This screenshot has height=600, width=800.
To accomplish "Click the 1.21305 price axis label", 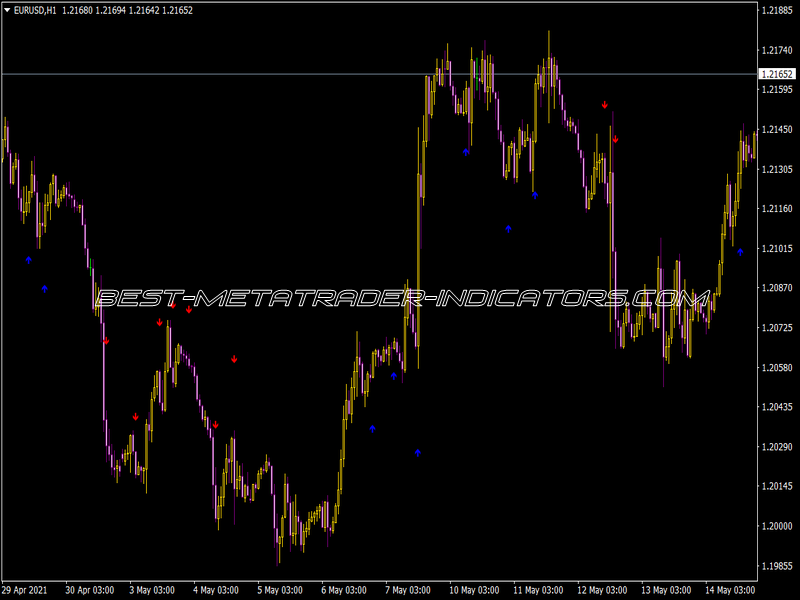I will 777,169.
